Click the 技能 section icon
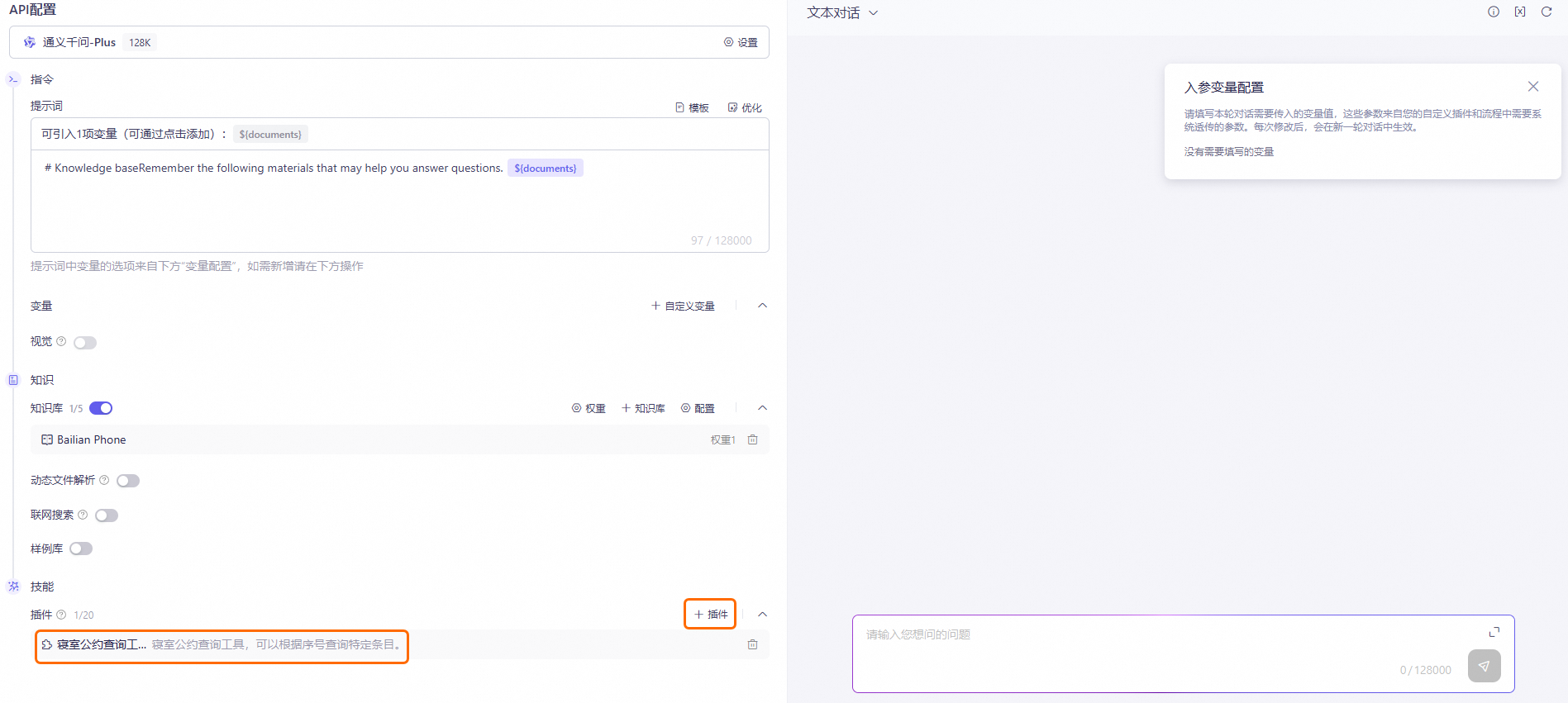Screen dimensions: 1568x703 [13, 587]
